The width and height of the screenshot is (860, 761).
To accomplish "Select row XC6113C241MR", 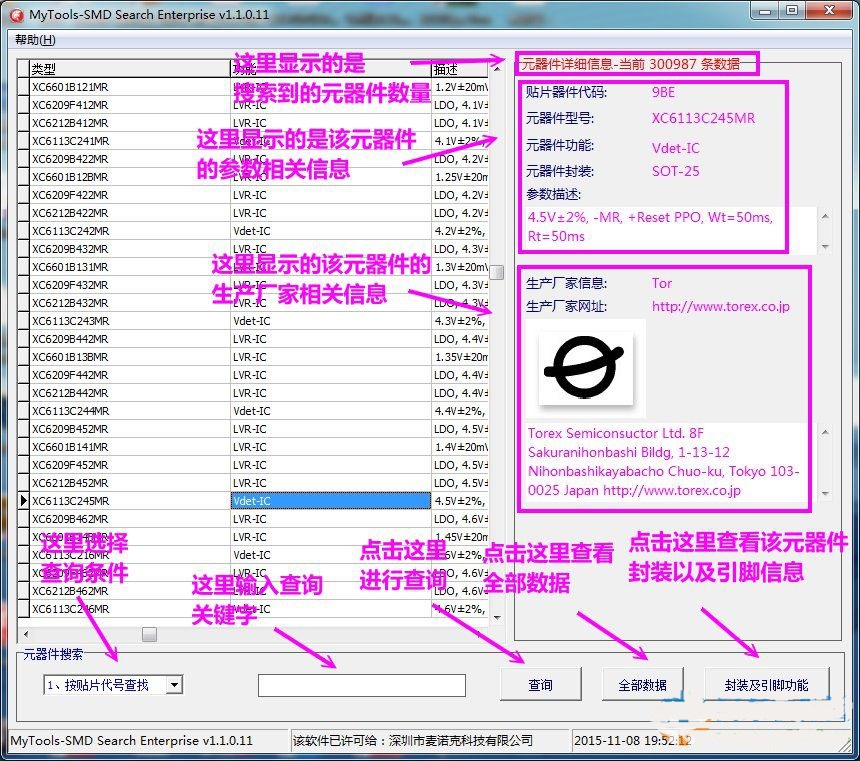I will 252,141.
